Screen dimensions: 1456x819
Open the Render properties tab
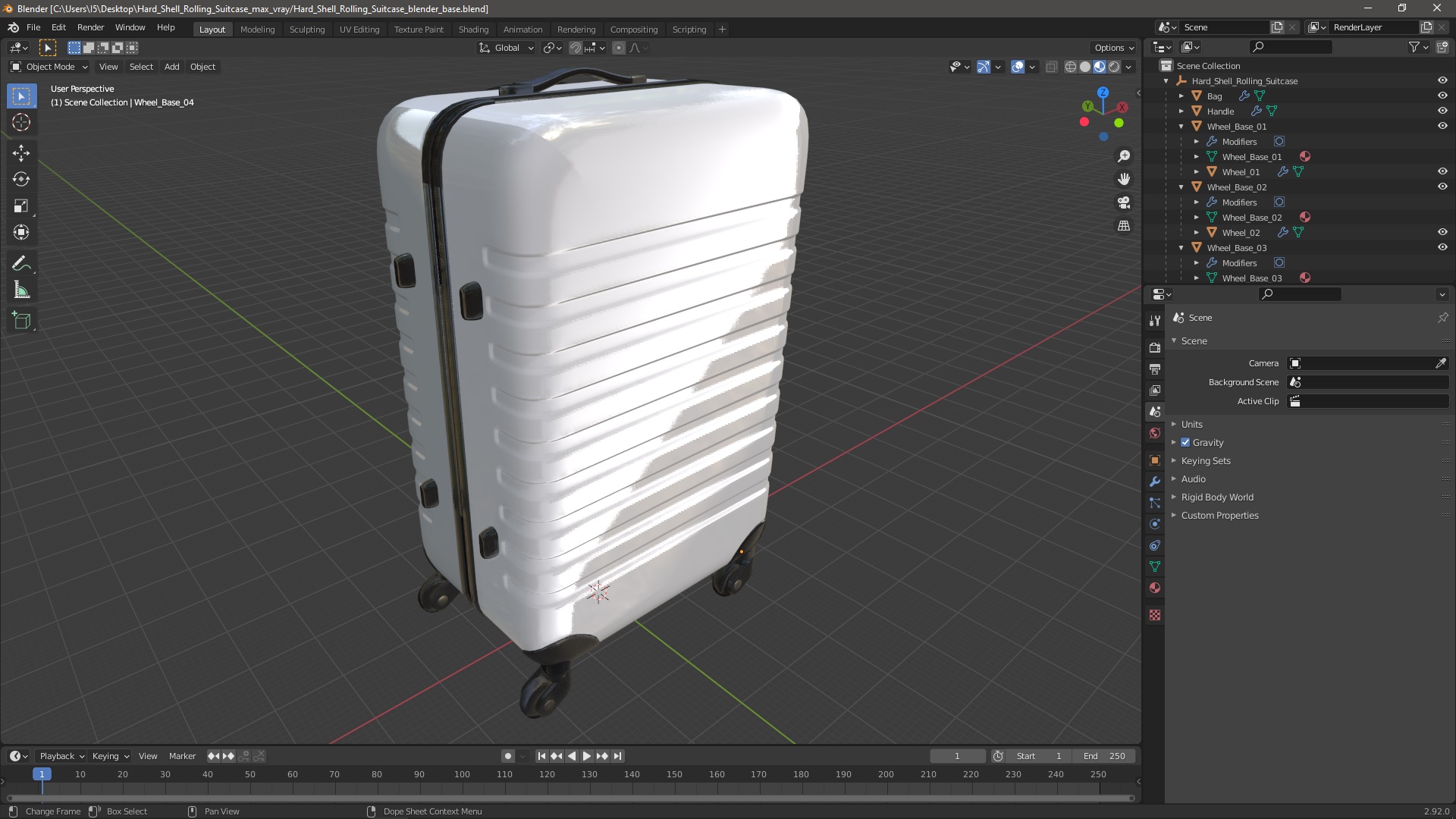click(x=1155, y=347)
